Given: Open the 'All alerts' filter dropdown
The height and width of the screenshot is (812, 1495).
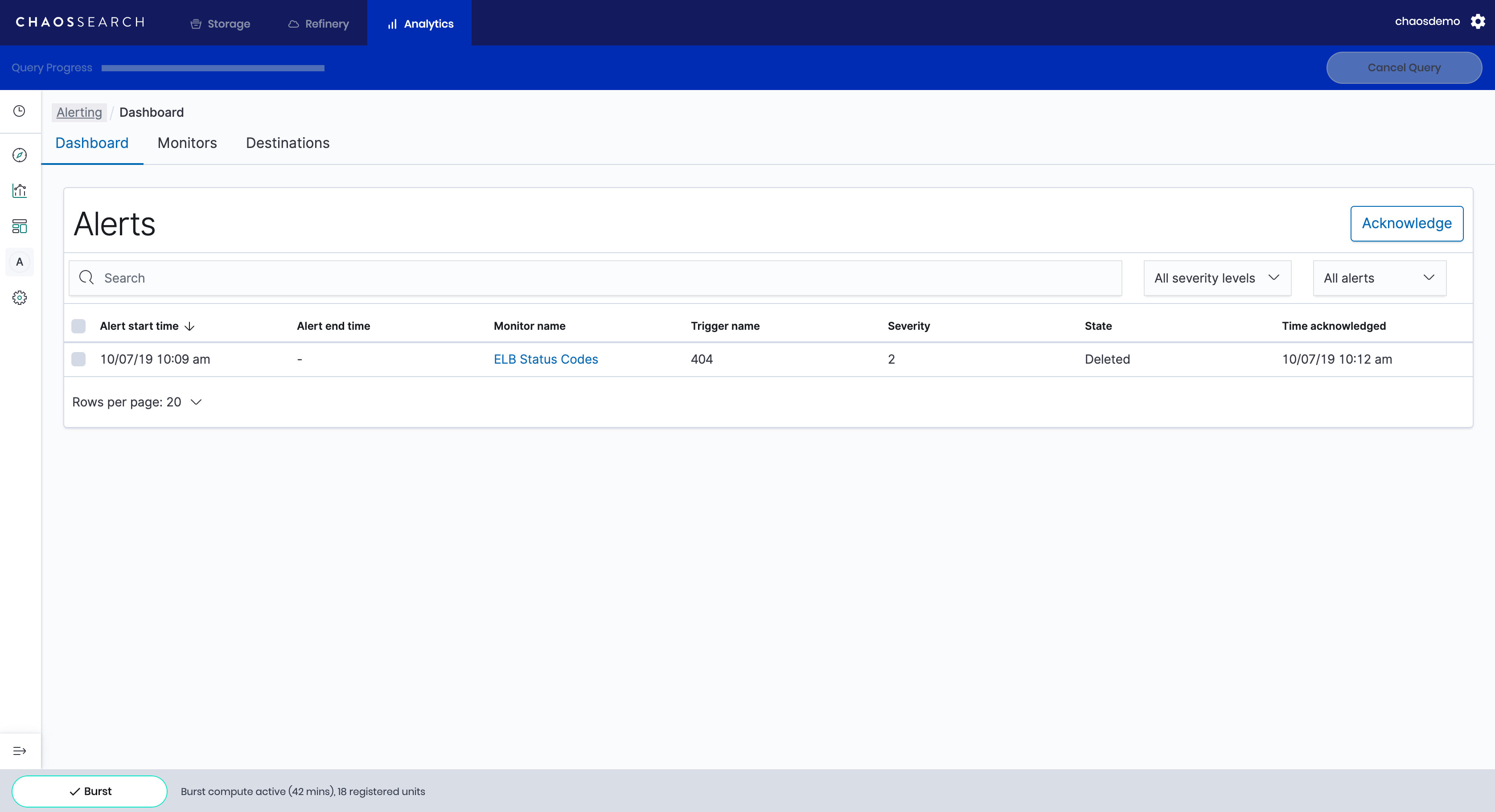Looking at the screenshot, I should tap(1379, 278).
